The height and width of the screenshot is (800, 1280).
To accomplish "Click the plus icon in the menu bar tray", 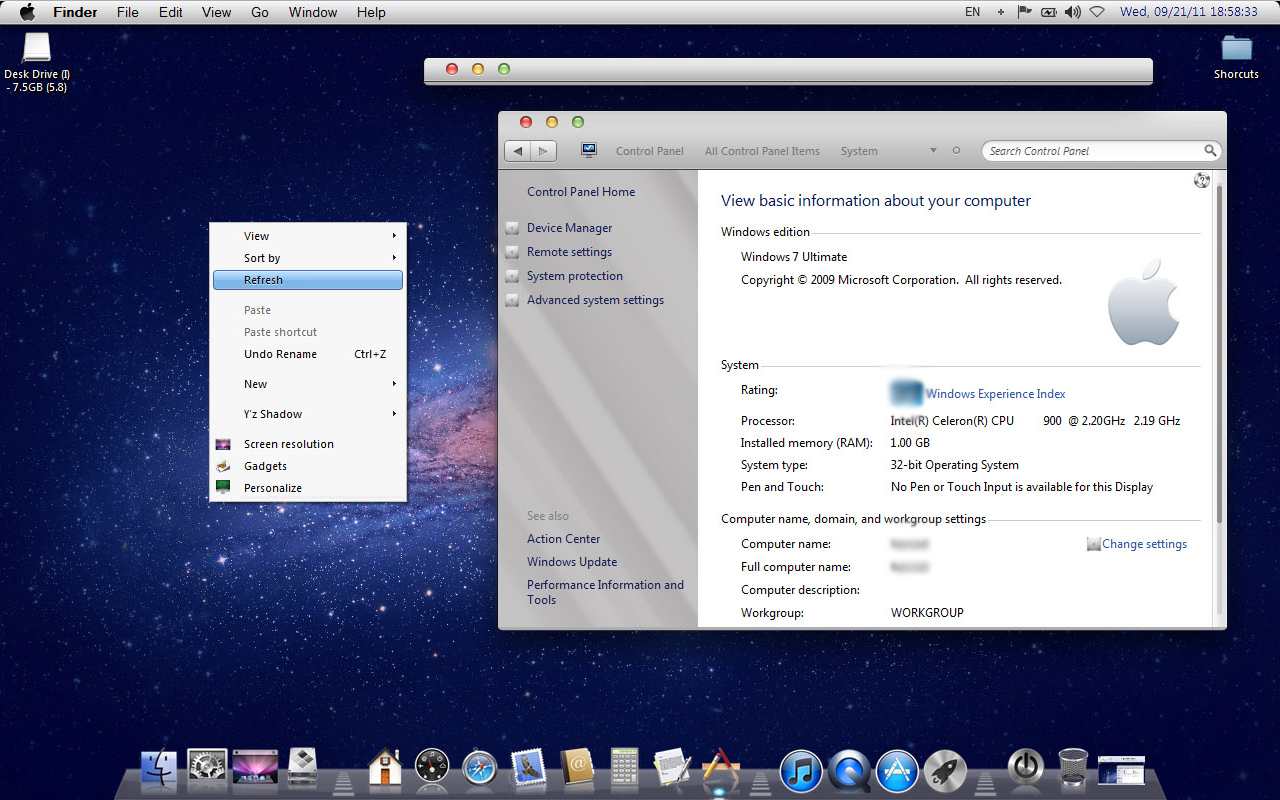I will pyautogui.click(x=1001, y=12).
